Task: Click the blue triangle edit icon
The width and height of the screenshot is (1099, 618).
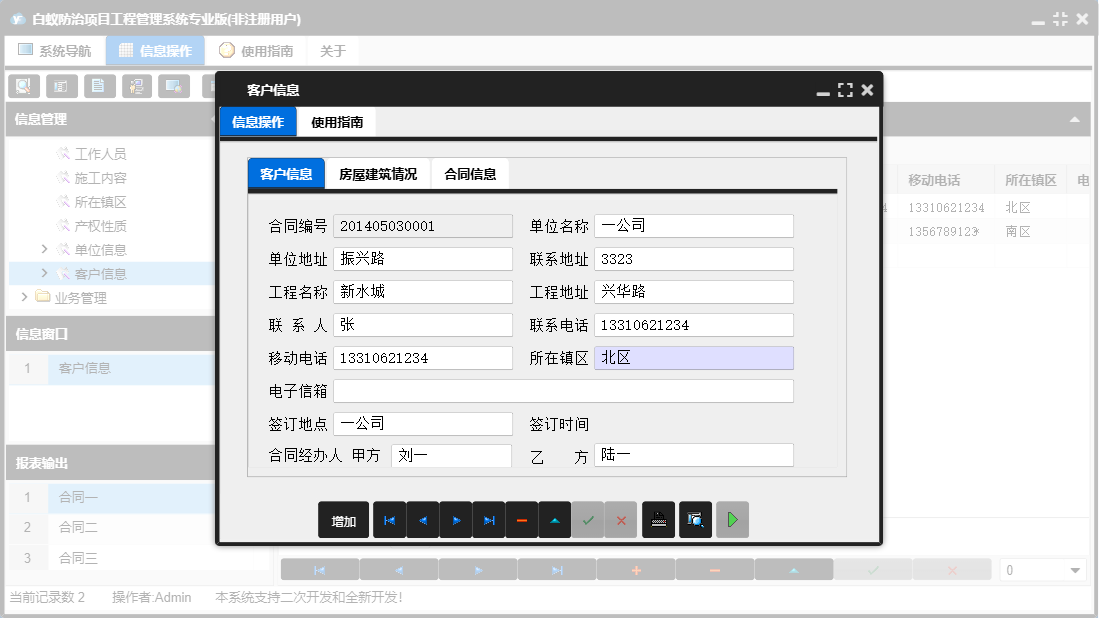Action: pyautogui.click(x=554, y=519)
